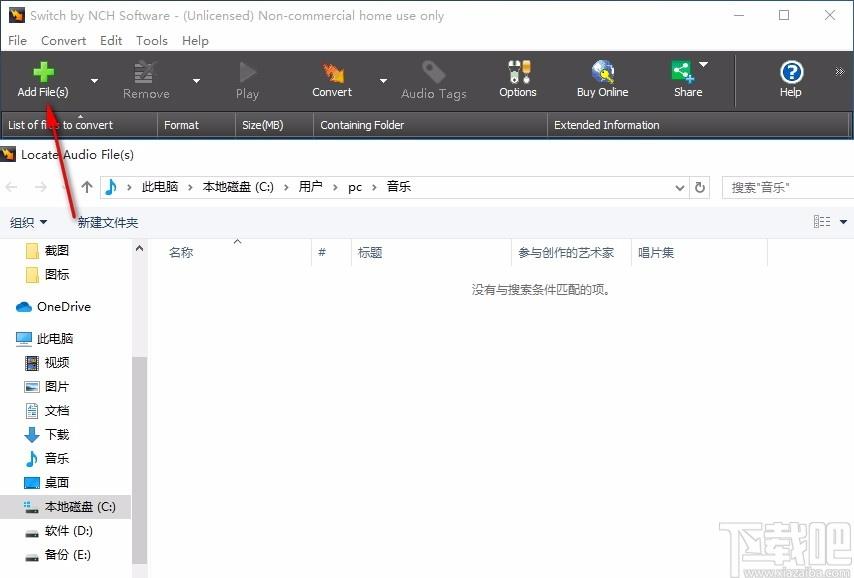Screen dimensions: 854x578
Task: Expand the view options dropdown arrow
Action: coord(843,222)
